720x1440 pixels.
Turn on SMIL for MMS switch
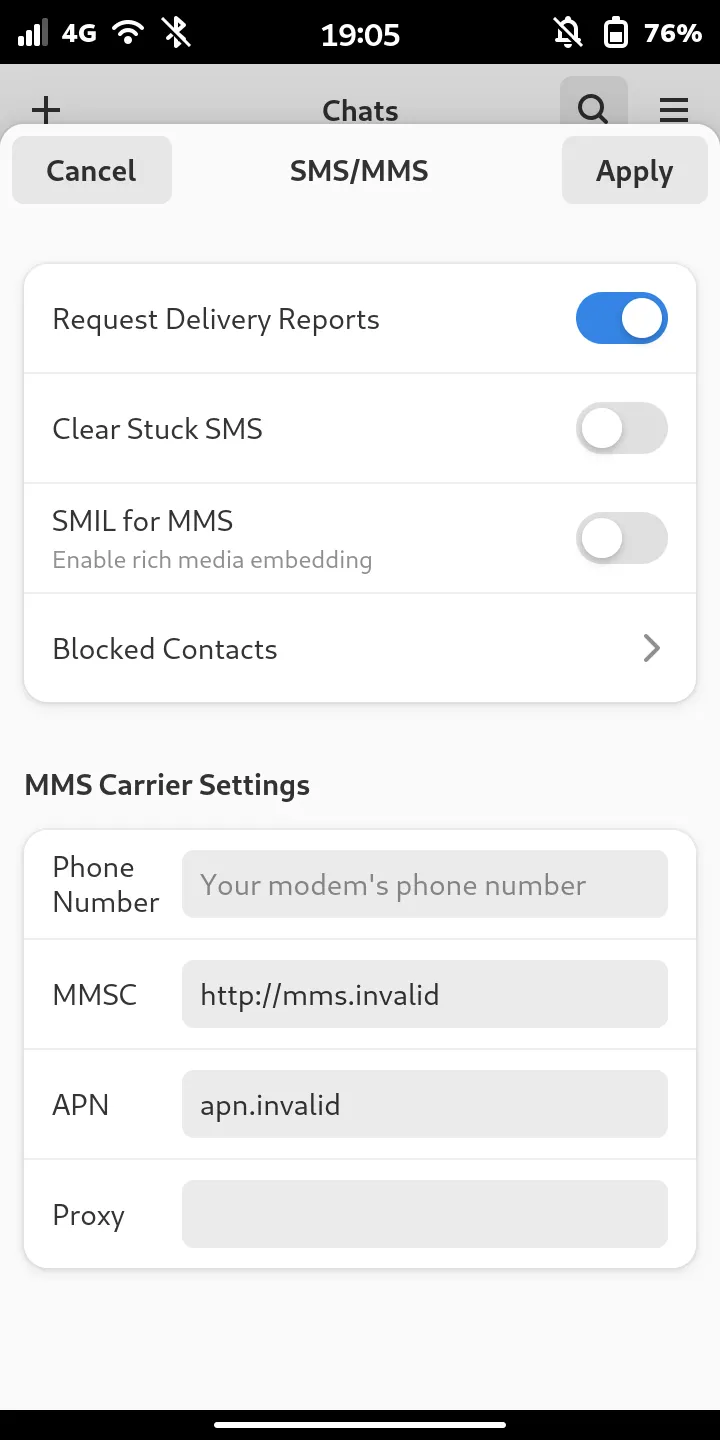(x=621, y=539)
